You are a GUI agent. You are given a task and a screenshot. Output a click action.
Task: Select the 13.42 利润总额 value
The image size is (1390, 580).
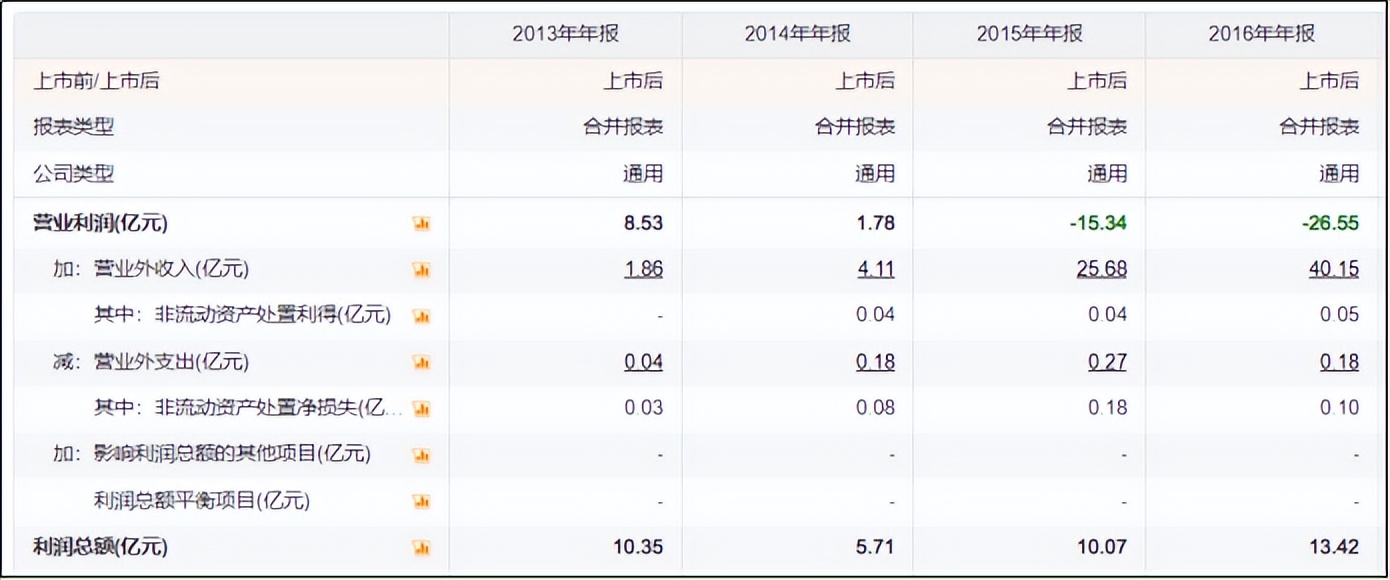coord(1335,547)
